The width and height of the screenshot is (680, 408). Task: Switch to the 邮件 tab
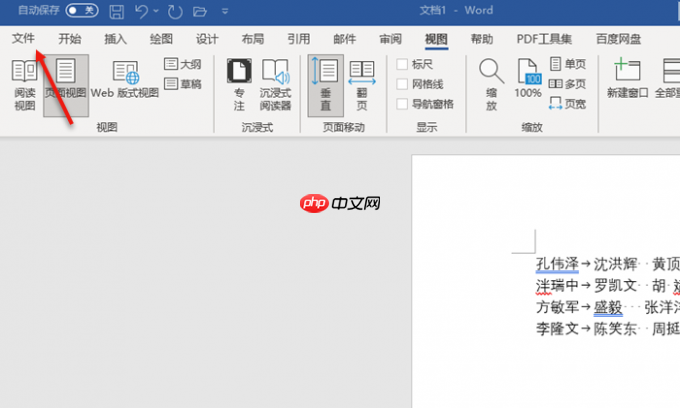(345, 39)
